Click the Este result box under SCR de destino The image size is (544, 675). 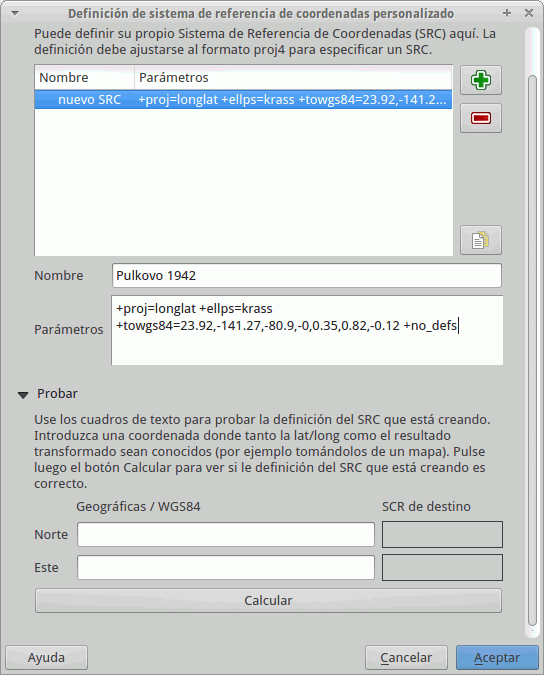pyautogui.click(x=442, y=567)
